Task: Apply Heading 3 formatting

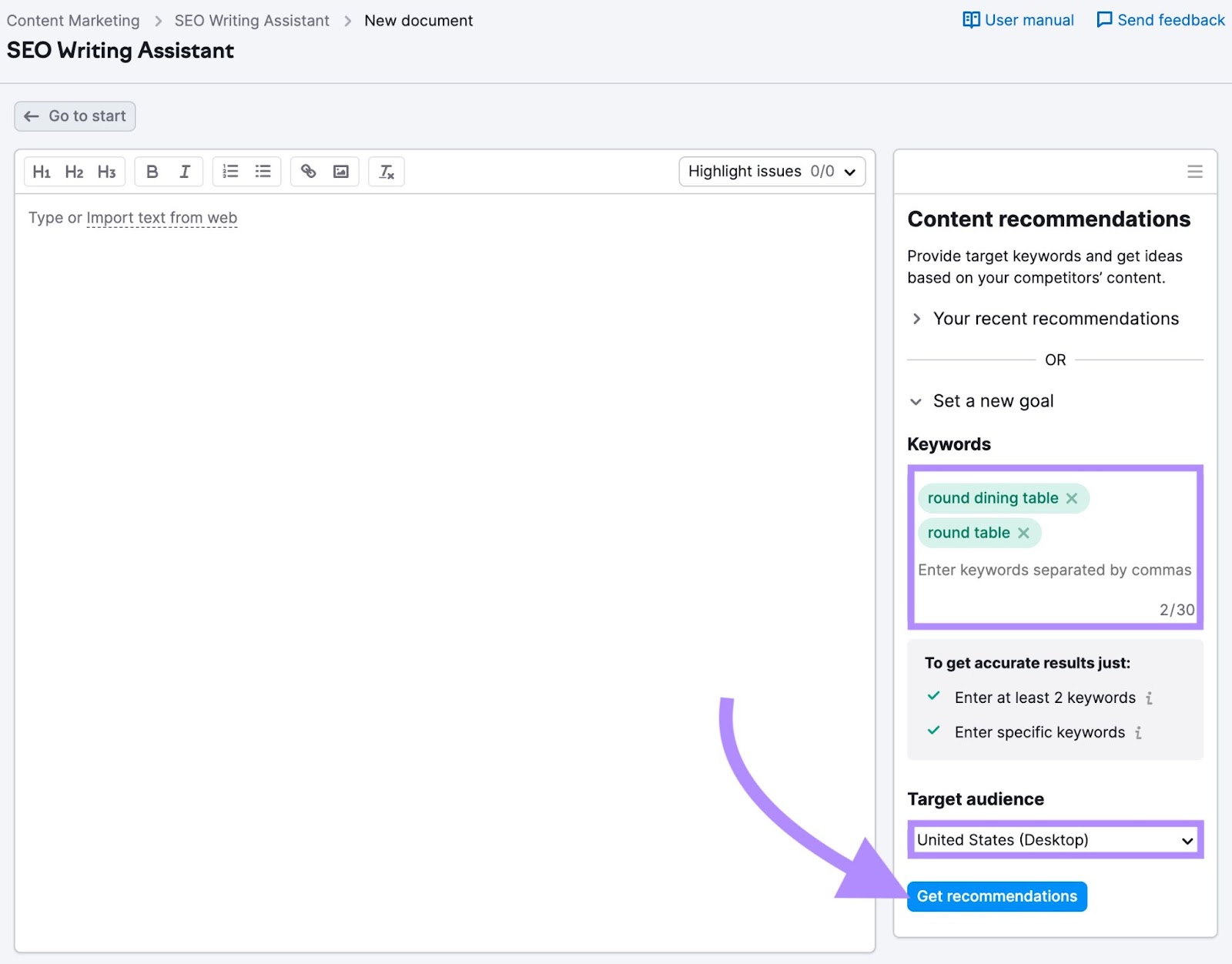Action: pyautogui.click(x=106, y=171)
